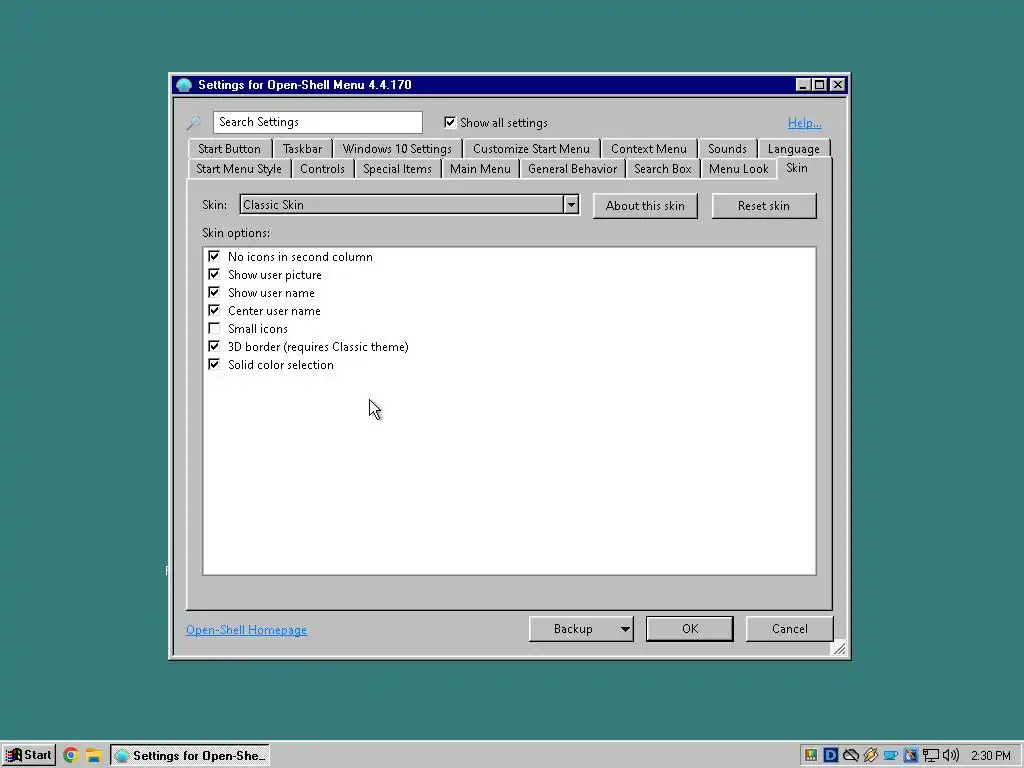The width and height of the screenshot is (1024, 768).
Task: Minimize the Open-Shell settings window
Action: pos(803,85)
